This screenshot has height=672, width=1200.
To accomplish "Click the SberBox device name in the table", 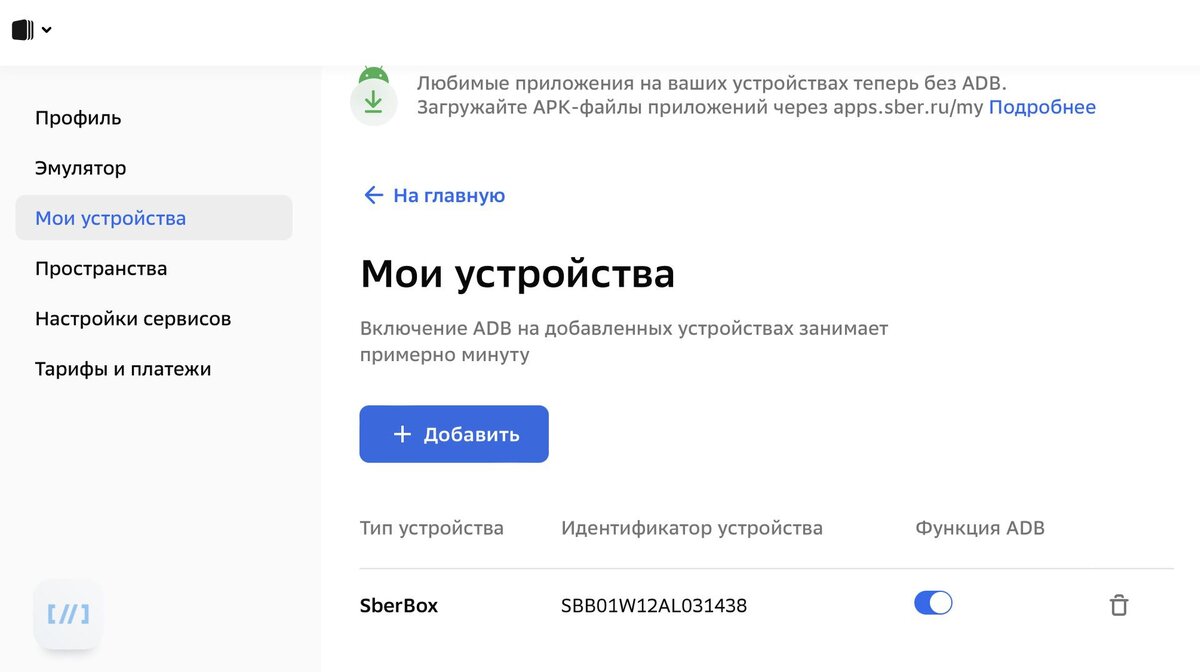I will coord(398,604).
